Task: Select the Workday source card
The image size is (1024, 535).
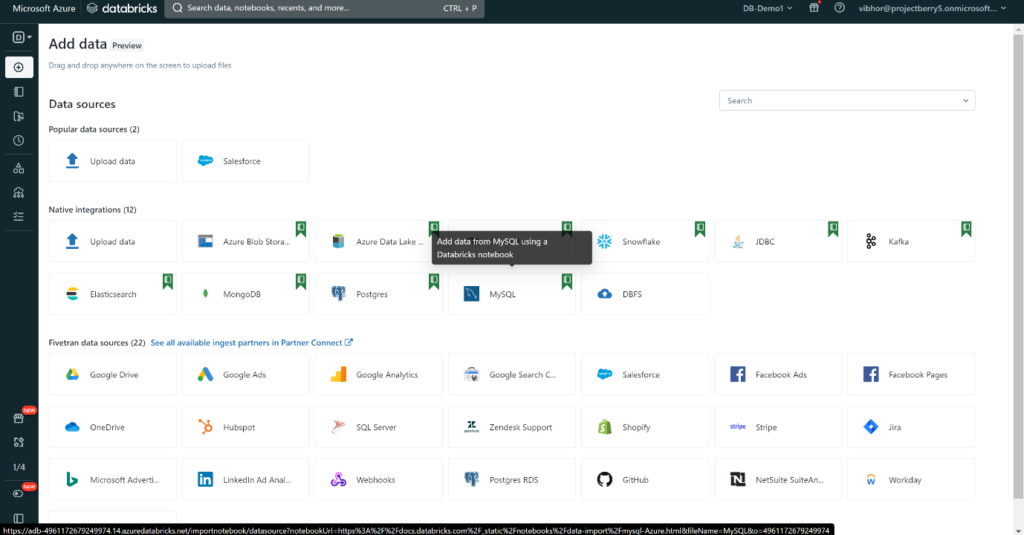Action: [x=911, y=479]
